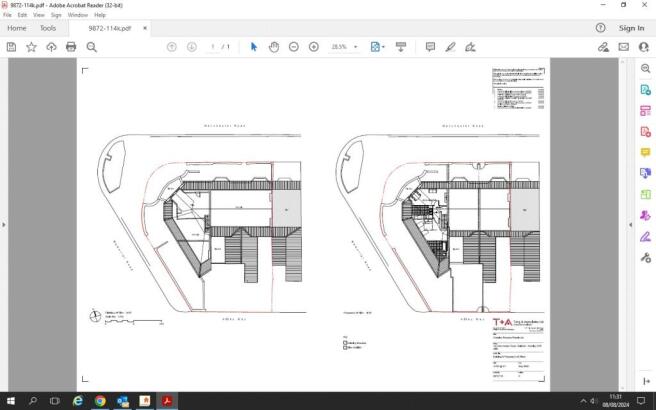Bookmark the document with the star icon
The image size is (656, 410).
tap(31, 47)
